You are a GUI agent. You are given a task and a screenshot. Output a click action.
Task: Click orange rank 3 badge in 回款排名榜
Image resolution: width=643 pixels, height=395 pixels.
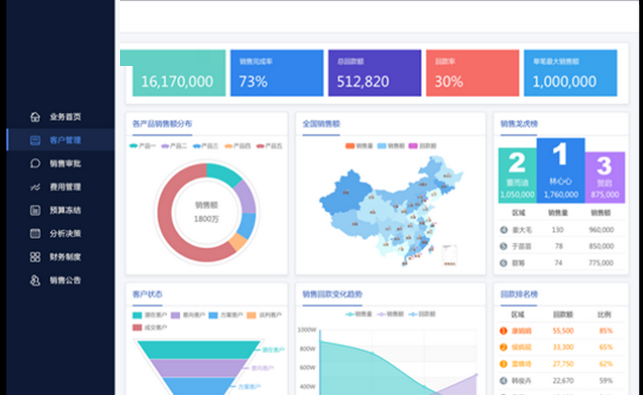click(x=504, y=364)
